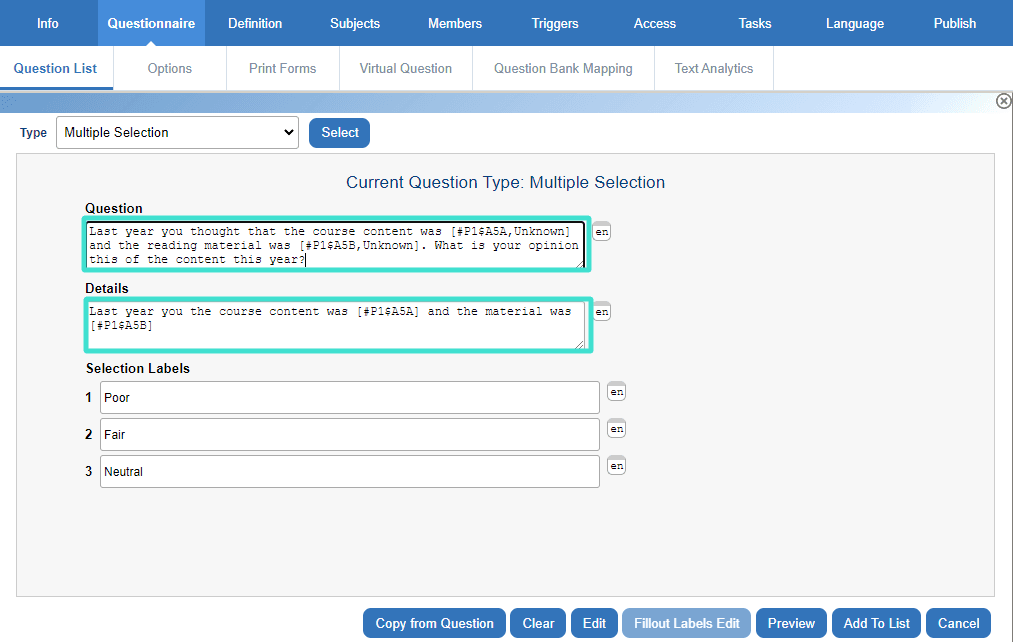Click the Copy from Question button
The image size is (1013, 642).
click(434, 623)
